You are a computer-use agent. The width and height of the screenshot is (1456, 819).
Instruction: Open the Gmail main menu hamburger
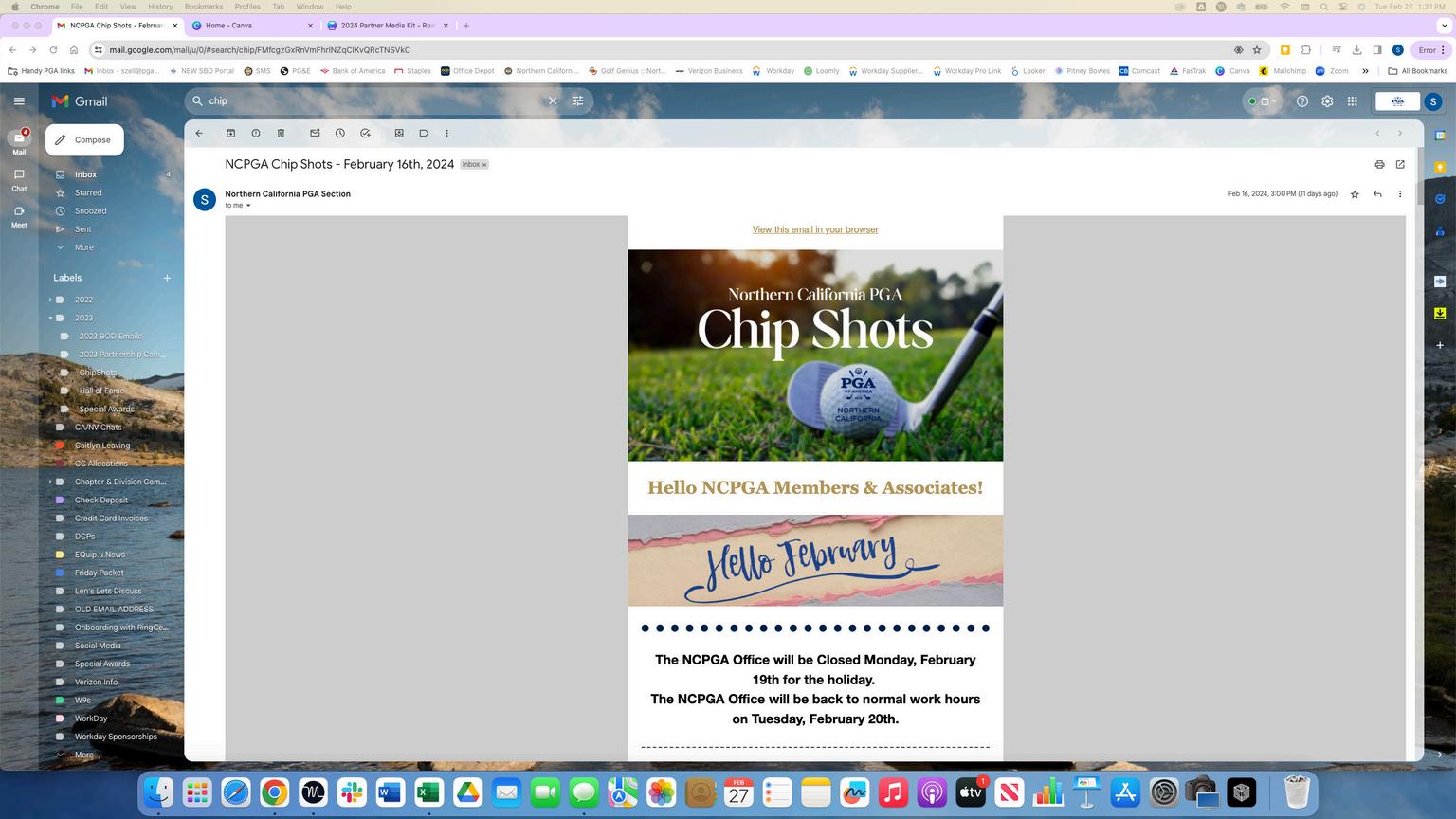pyautogui.click(x=19, y=101)
